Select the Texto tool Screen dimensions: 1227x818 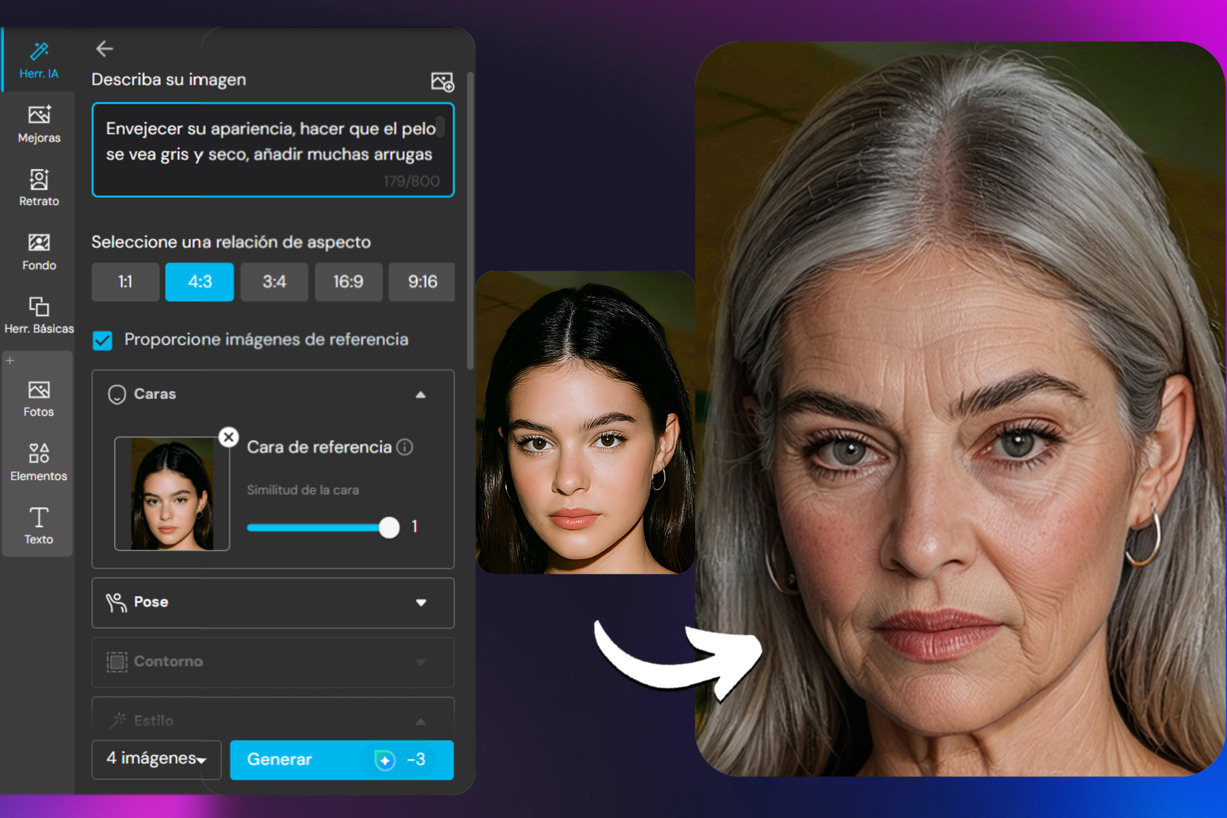38,524
